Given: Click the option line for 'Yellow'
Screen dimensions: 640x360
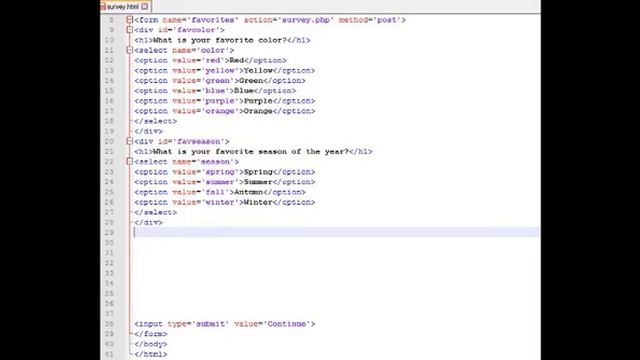Looking at the screenshot, I should [225, 71].
